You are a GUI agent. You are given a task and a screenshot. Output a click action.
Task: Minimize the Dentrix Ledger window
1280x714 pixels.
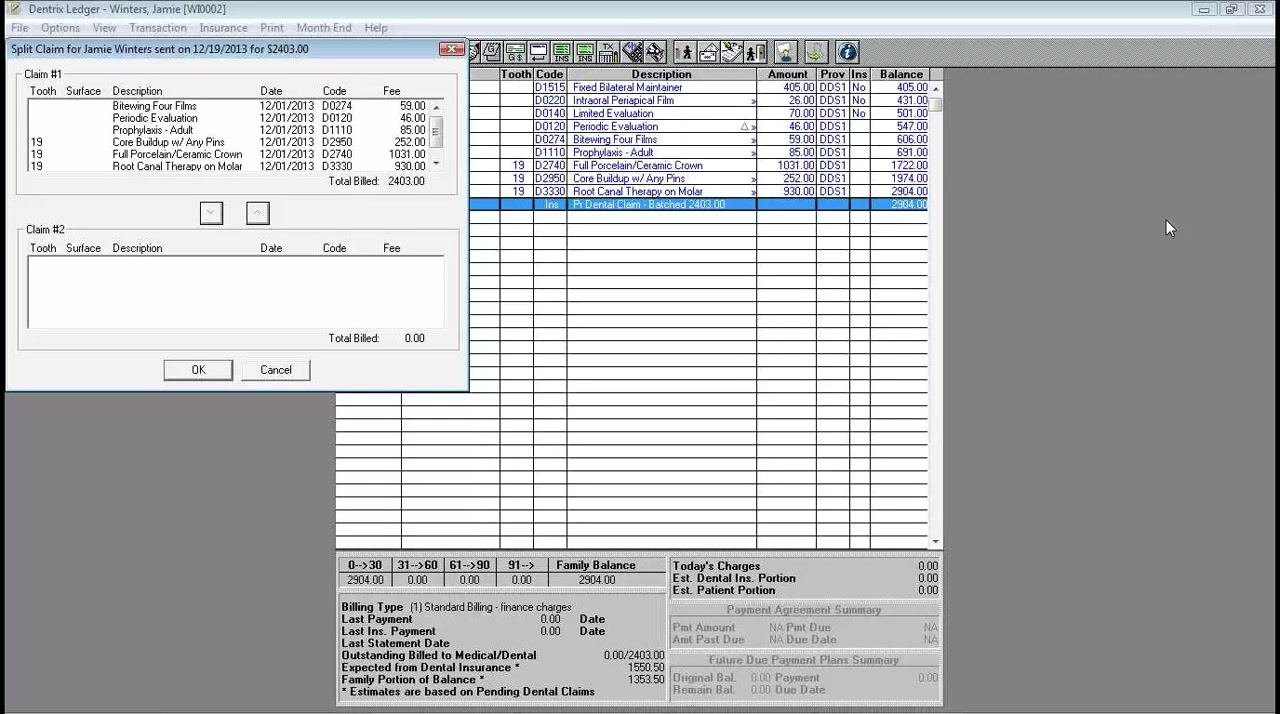pos(1204,9)
